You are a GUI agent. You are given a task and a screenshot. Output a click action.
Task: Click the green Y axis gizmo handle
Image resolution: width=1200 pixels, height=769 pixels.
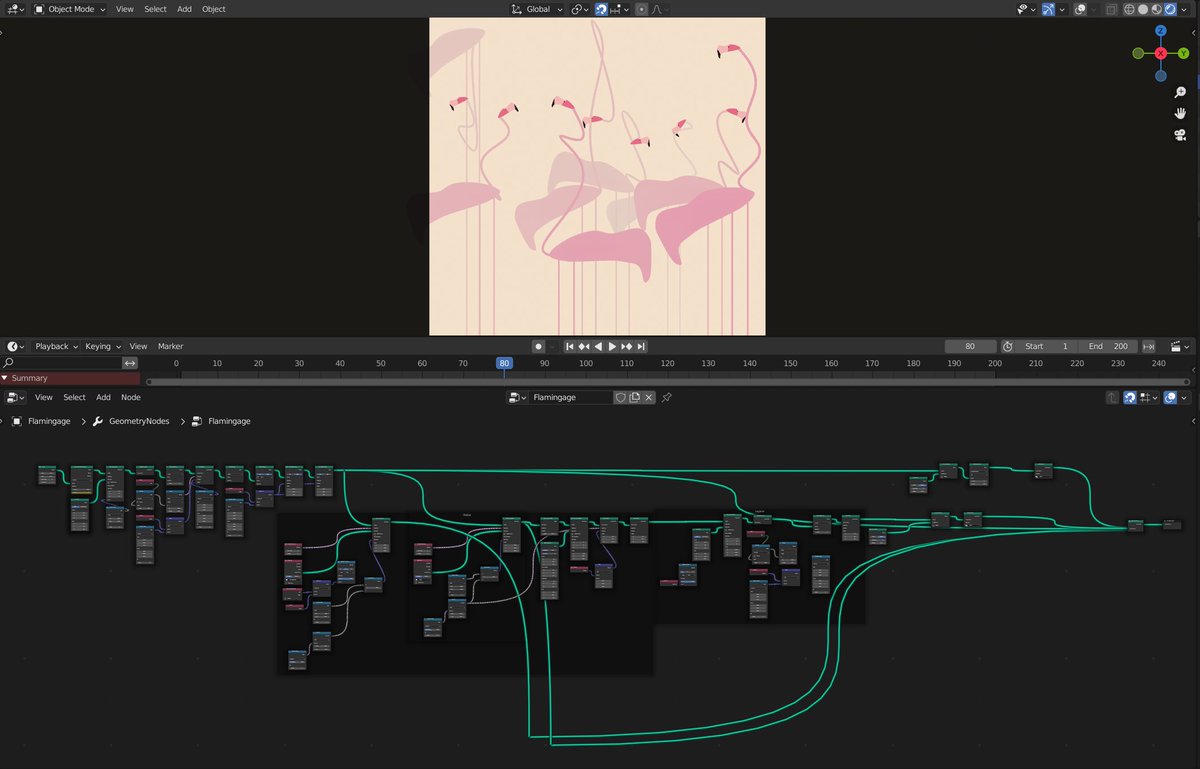coord(1183,53)
